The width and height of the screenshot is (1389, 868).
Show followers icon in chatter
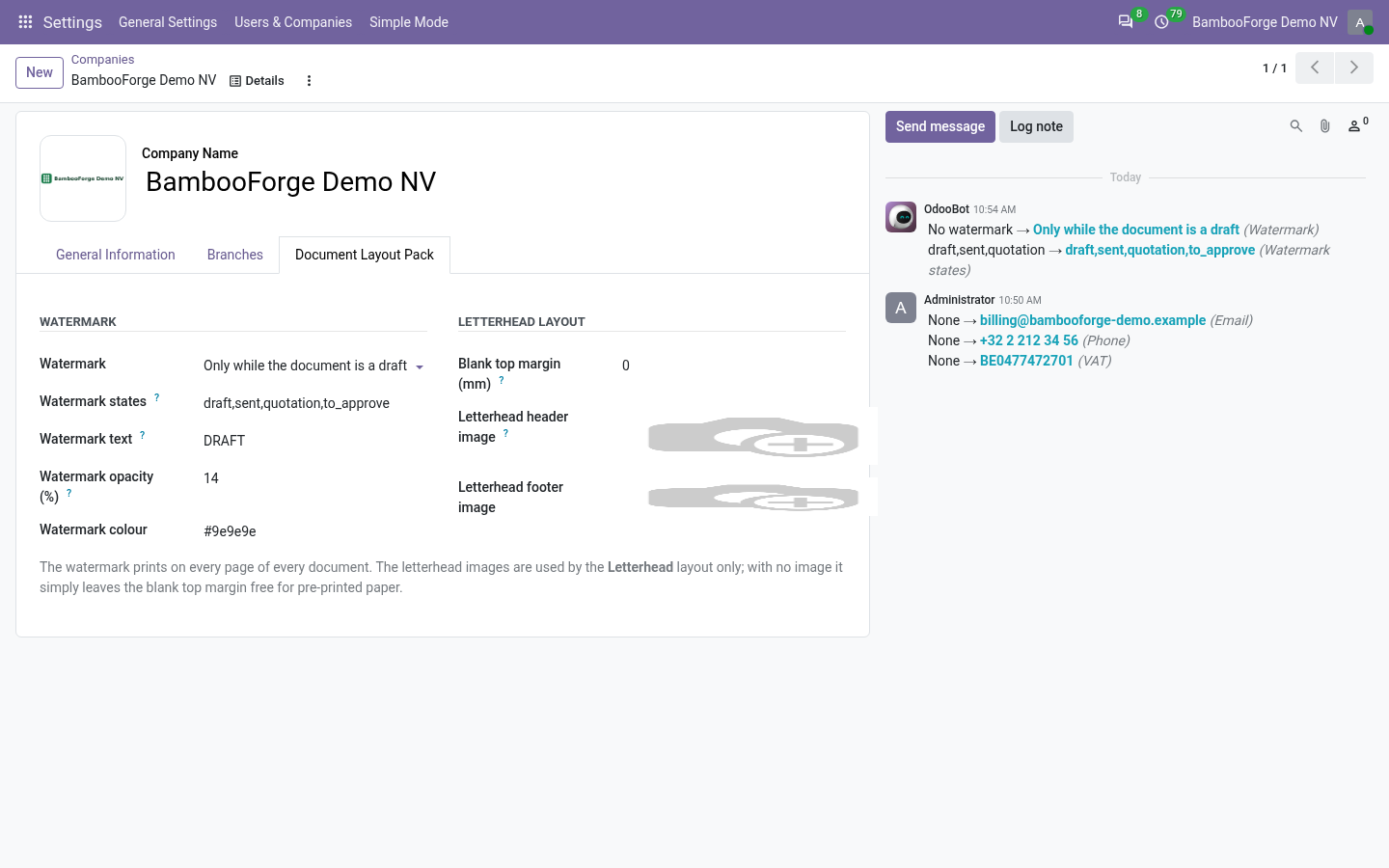coord(1357,125)
